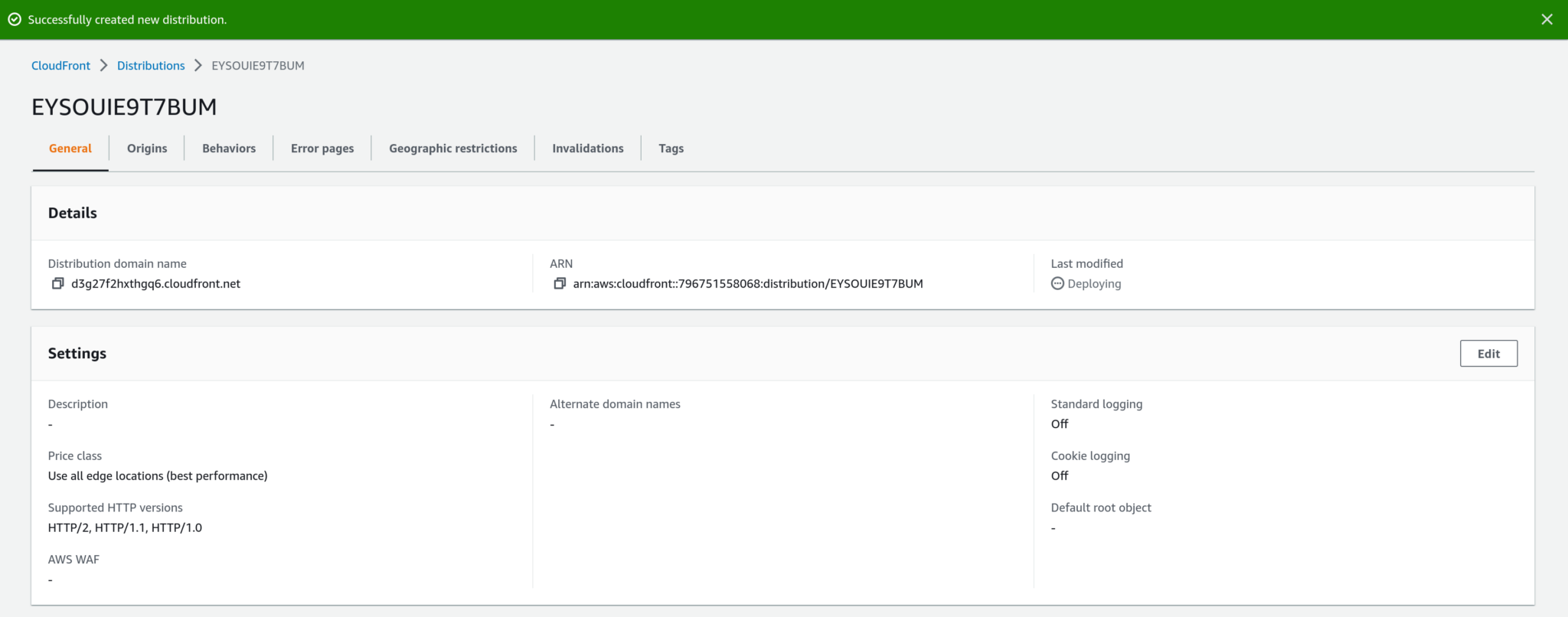Click the success checkmark icon in banner
The image size is (1568, 617).
pyautogui.click(x=15, y=20)
